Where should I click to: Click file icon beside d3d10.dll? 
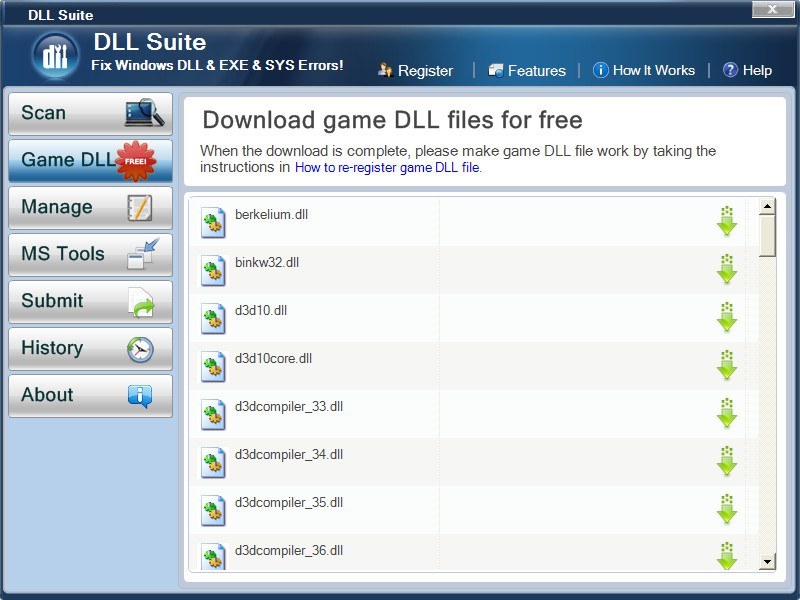pyautogui.click(x=213, y=318)
